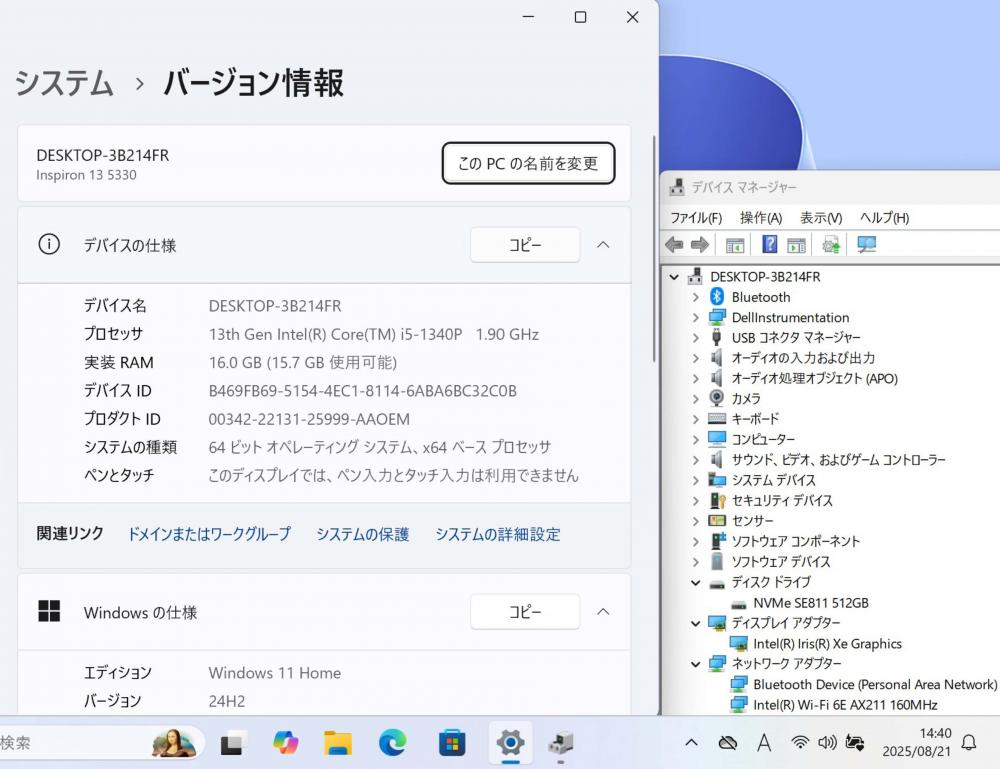Select the コンピューター tree item

(x=763, y=439)
